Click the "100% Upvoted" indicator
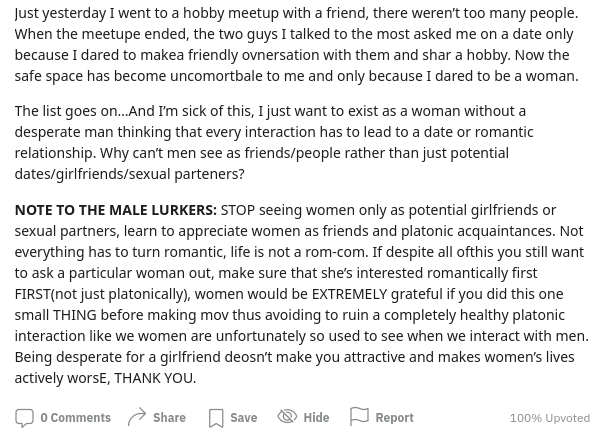Viewport: 602px width, 448px height. tap(549, 418)
